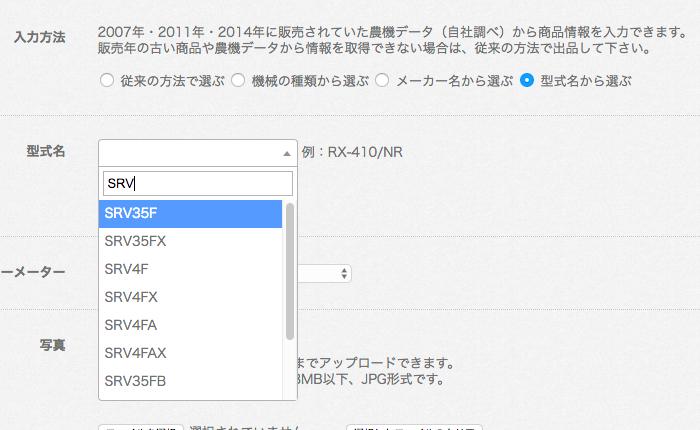Viewport: 700px width, 430px height.
Task: Focus the search field containing SRV
Action: (198, 183)
